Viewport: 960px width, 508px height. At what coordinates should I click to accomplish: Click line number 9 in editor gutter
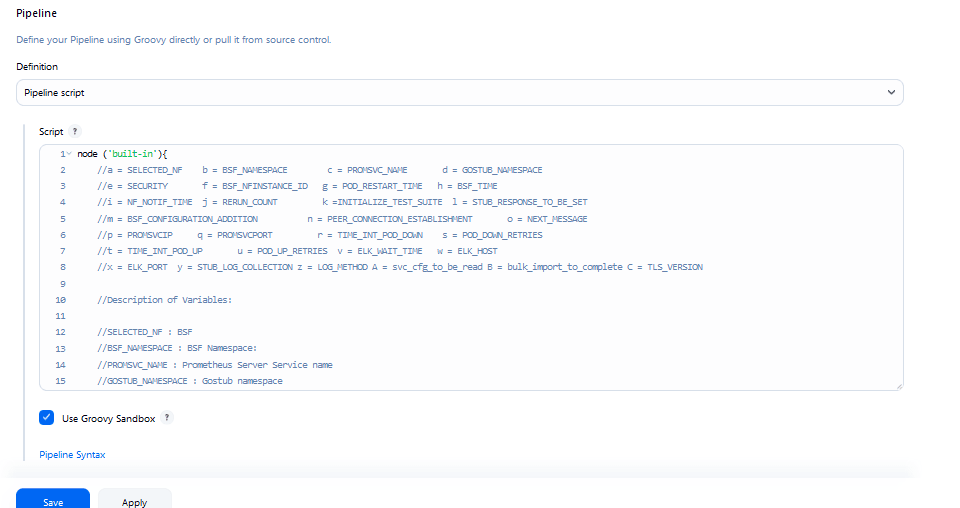62,284
